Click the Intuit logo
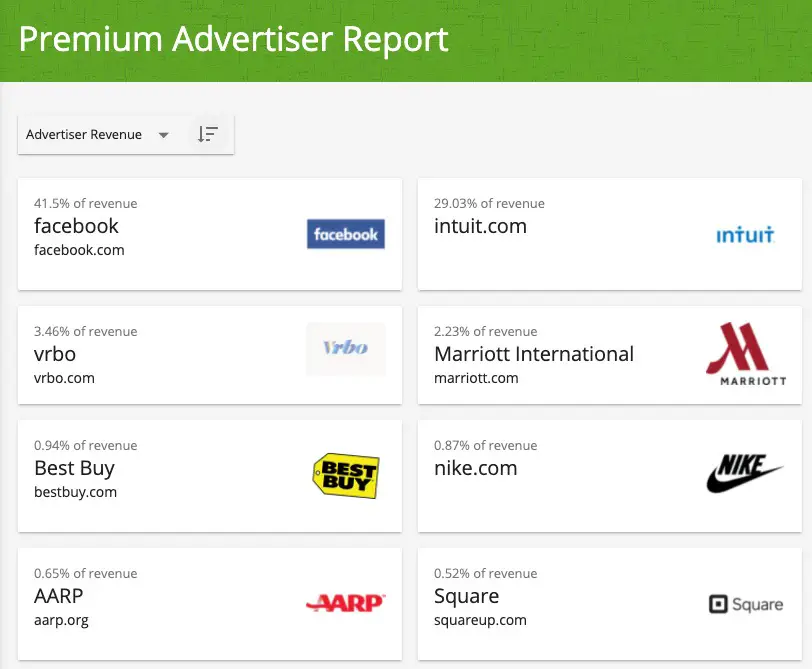The width and height of the screenshot is (812, 669). click(745, 235)
